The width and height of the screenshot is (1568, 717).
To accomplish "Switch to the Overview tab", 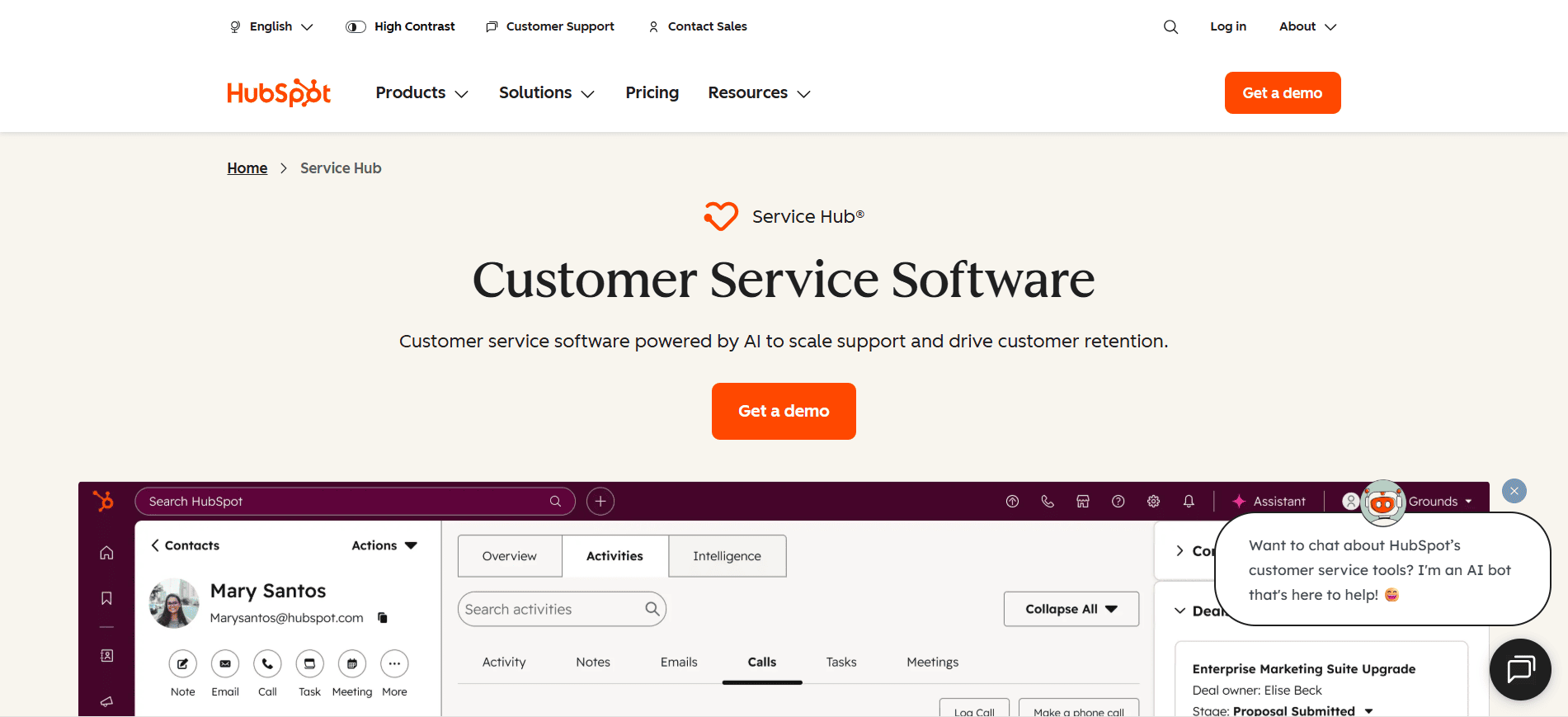I will pyautogui.click(x=510, y=556).
